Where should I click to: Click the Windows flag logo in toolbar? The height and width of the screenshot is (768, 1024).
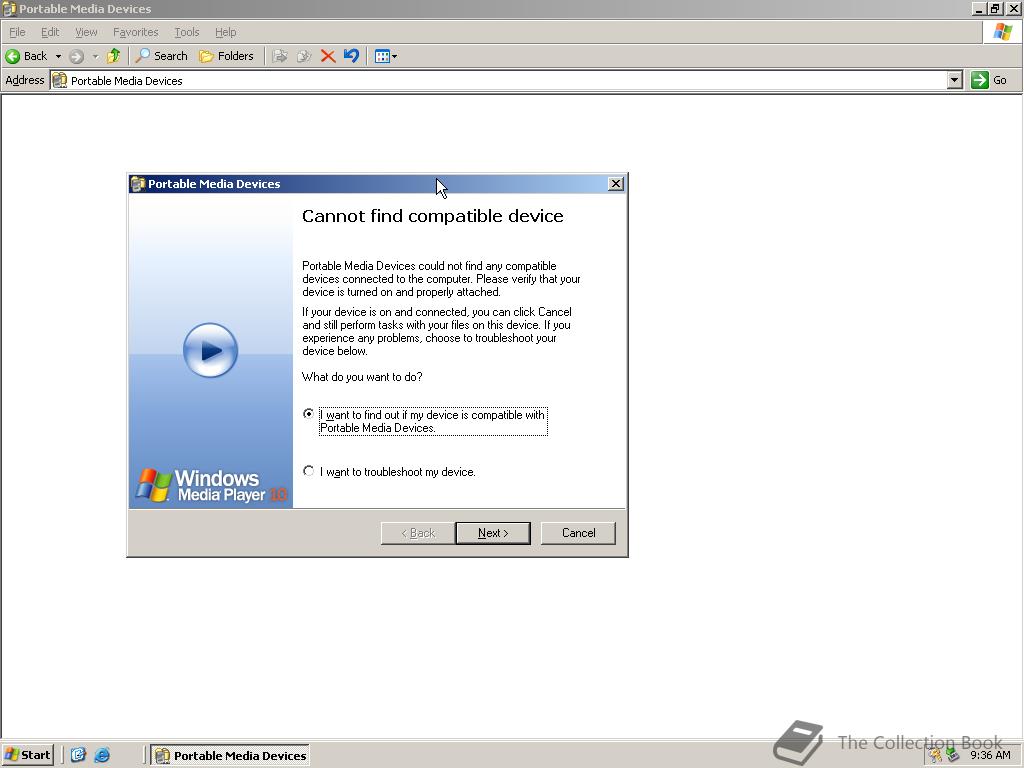[1002, 32]
